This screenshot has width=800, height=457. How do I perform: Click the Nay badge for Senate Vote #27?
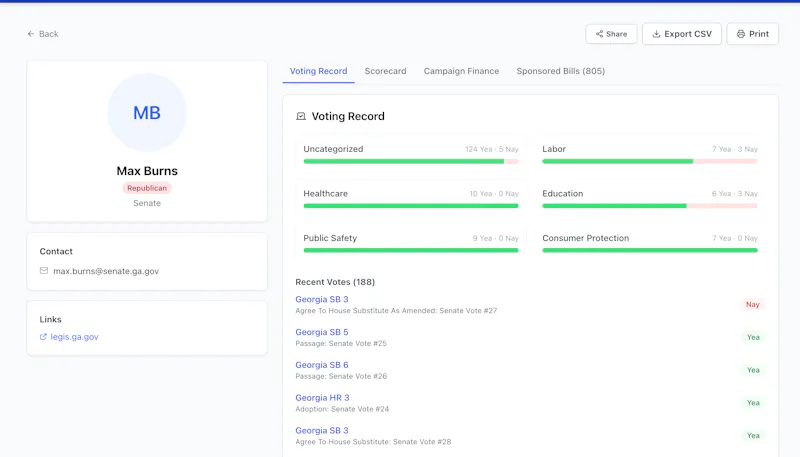click(x=753, y=304)
